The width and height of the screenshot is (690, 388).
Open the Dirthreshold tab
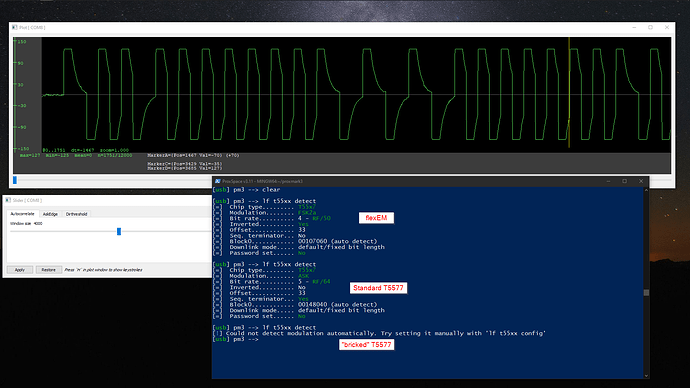click(x=77, y=214)
